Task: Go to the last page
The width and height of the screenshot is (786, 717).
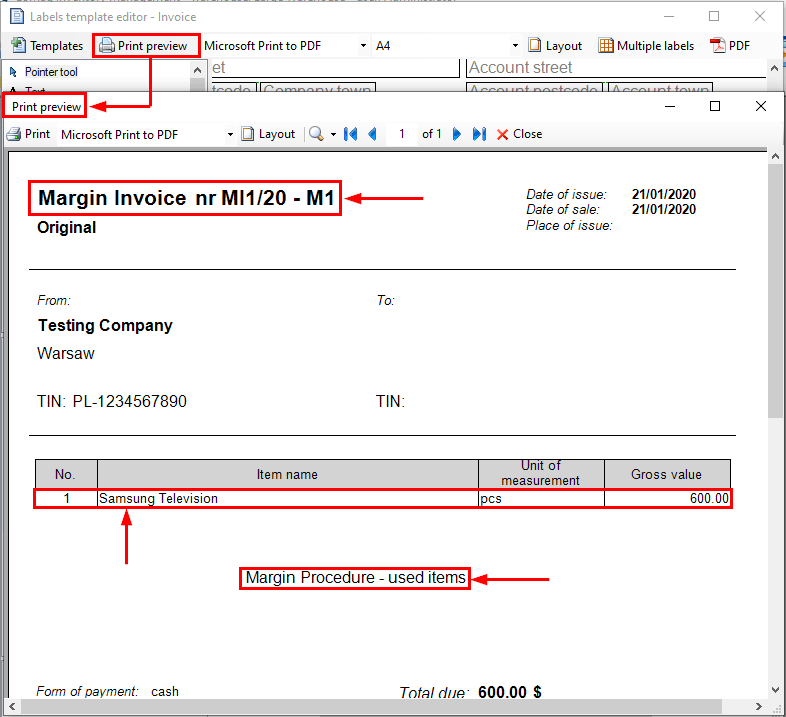Action: (x=479, y=134)
